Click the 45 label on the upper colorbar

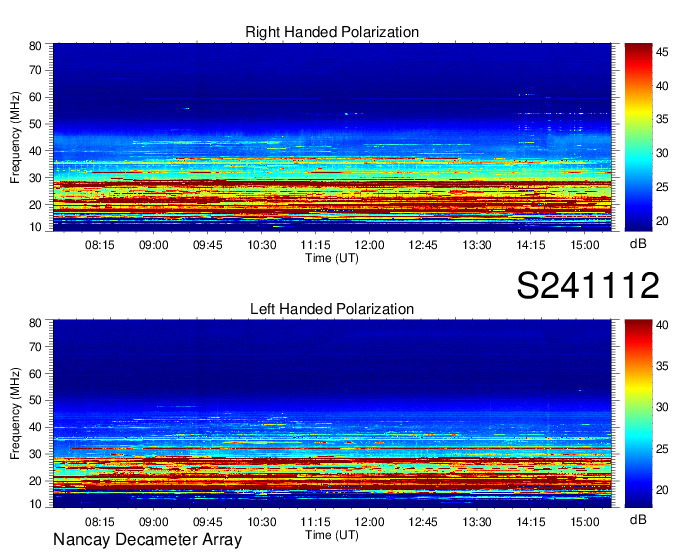(x=662, y=52)
